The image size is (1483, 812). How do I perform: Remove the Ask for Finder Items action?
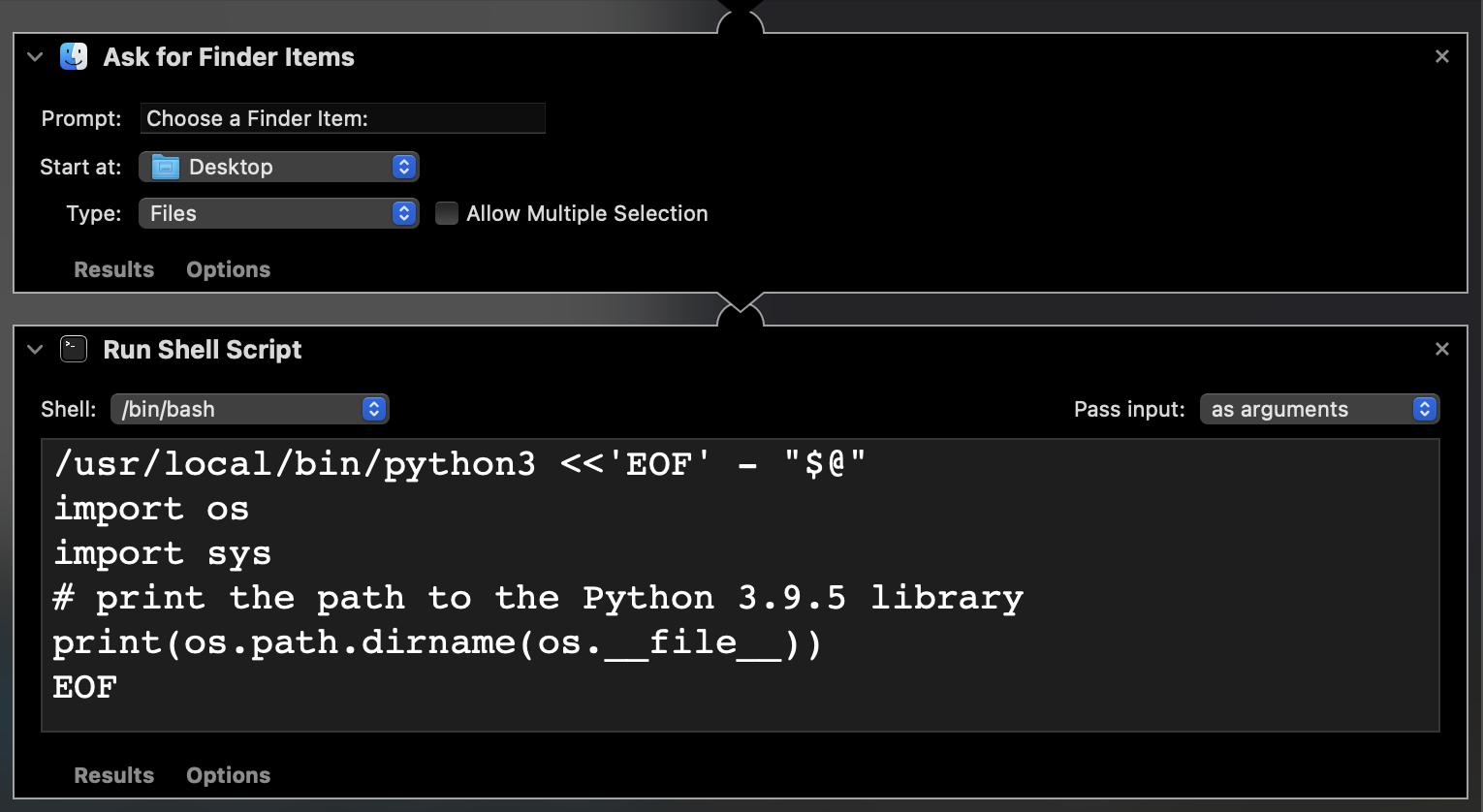pos(1442,56)
